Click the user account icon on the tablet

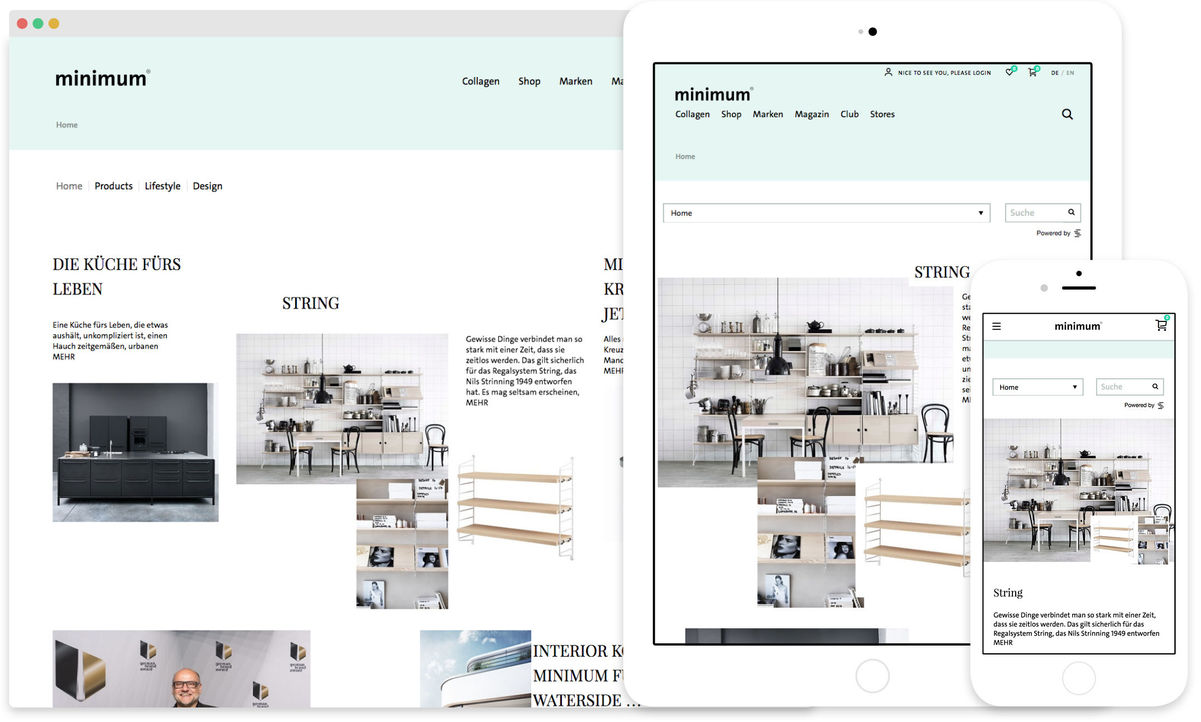888,72
